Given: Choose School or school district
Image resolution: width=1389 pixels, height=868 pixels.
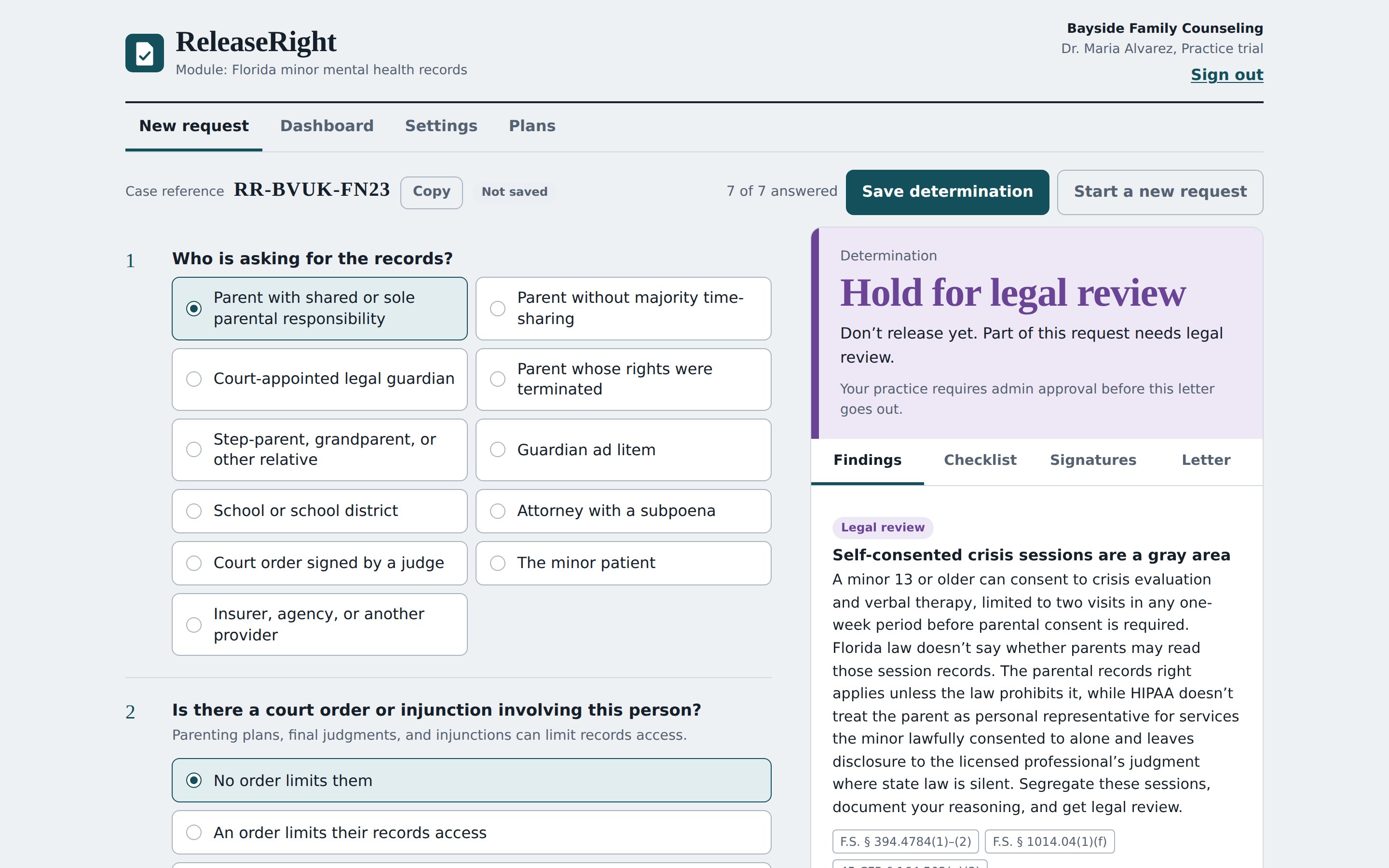Looking at the screenshot, I should [320, 511].
